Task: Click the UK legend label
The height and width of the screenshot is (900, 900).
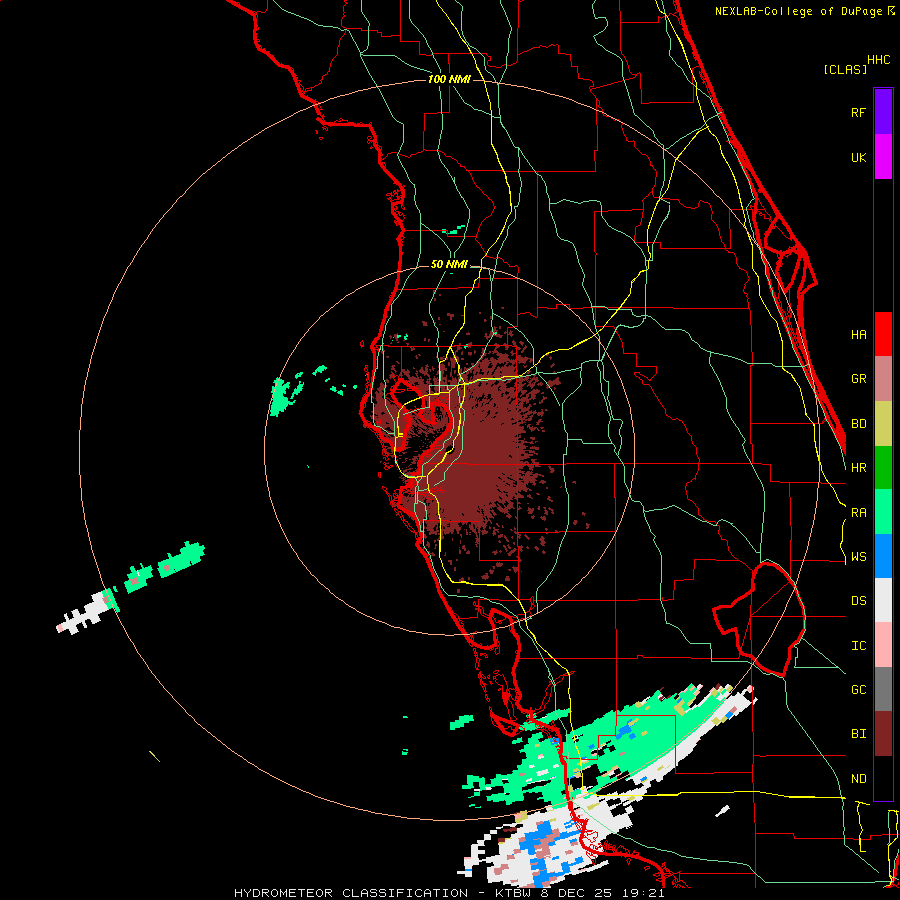Action: pos(858,157)
